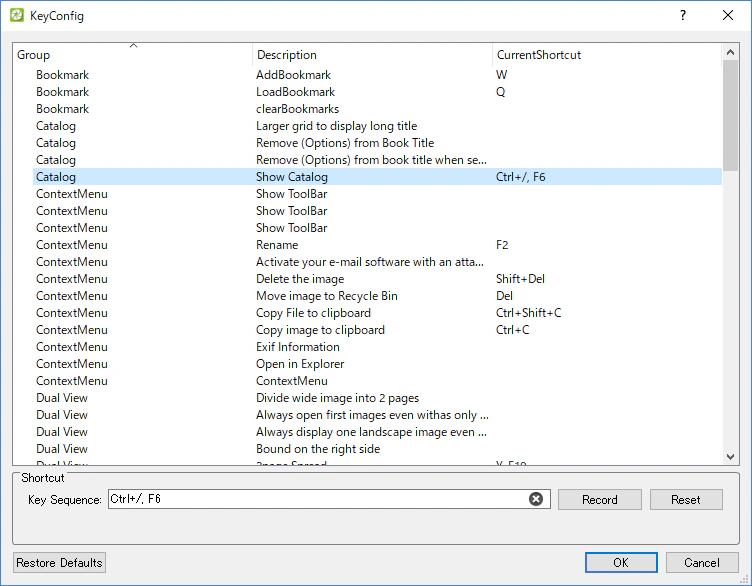Select 'Always display one landscape image' row

click(377, 432)
